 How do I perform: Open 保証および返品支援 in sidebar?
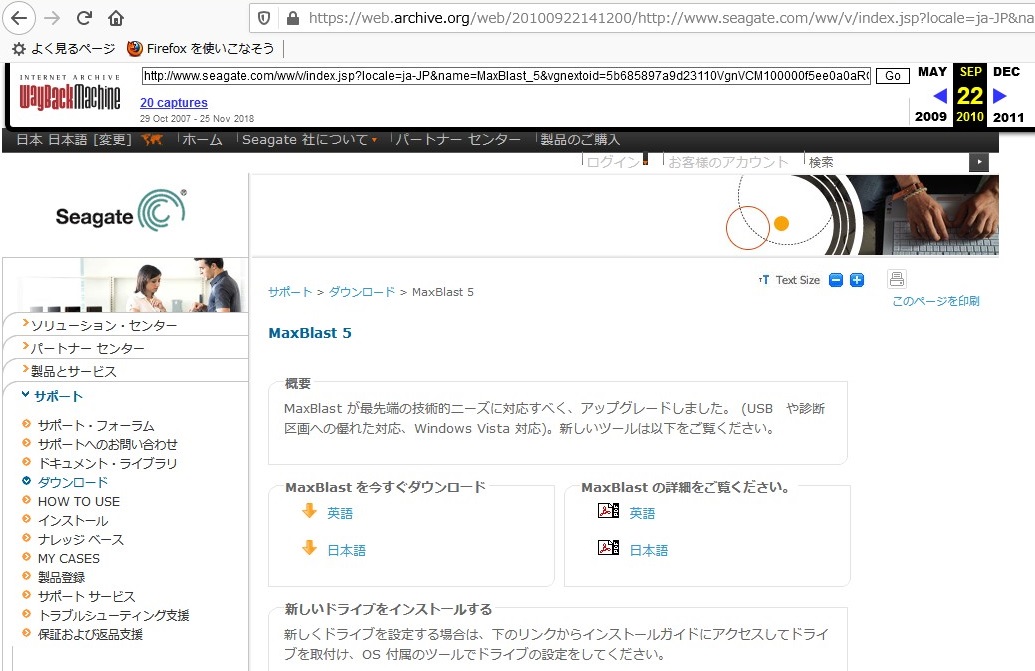[90, 634]
